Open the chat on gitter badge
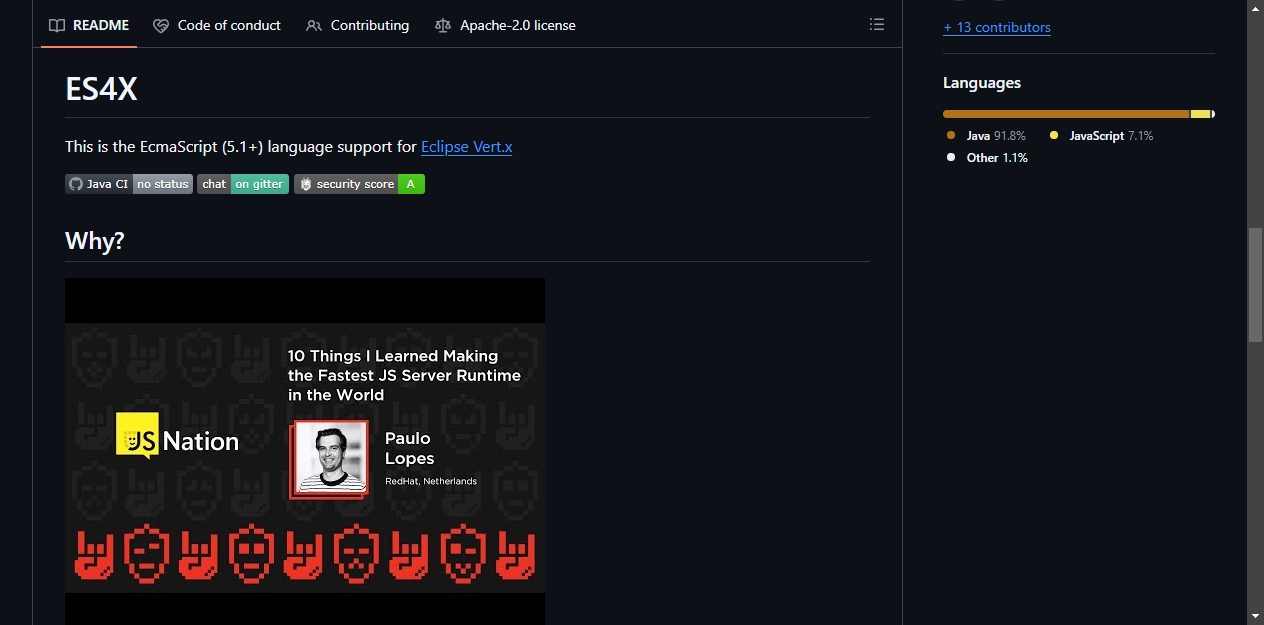 243,184
